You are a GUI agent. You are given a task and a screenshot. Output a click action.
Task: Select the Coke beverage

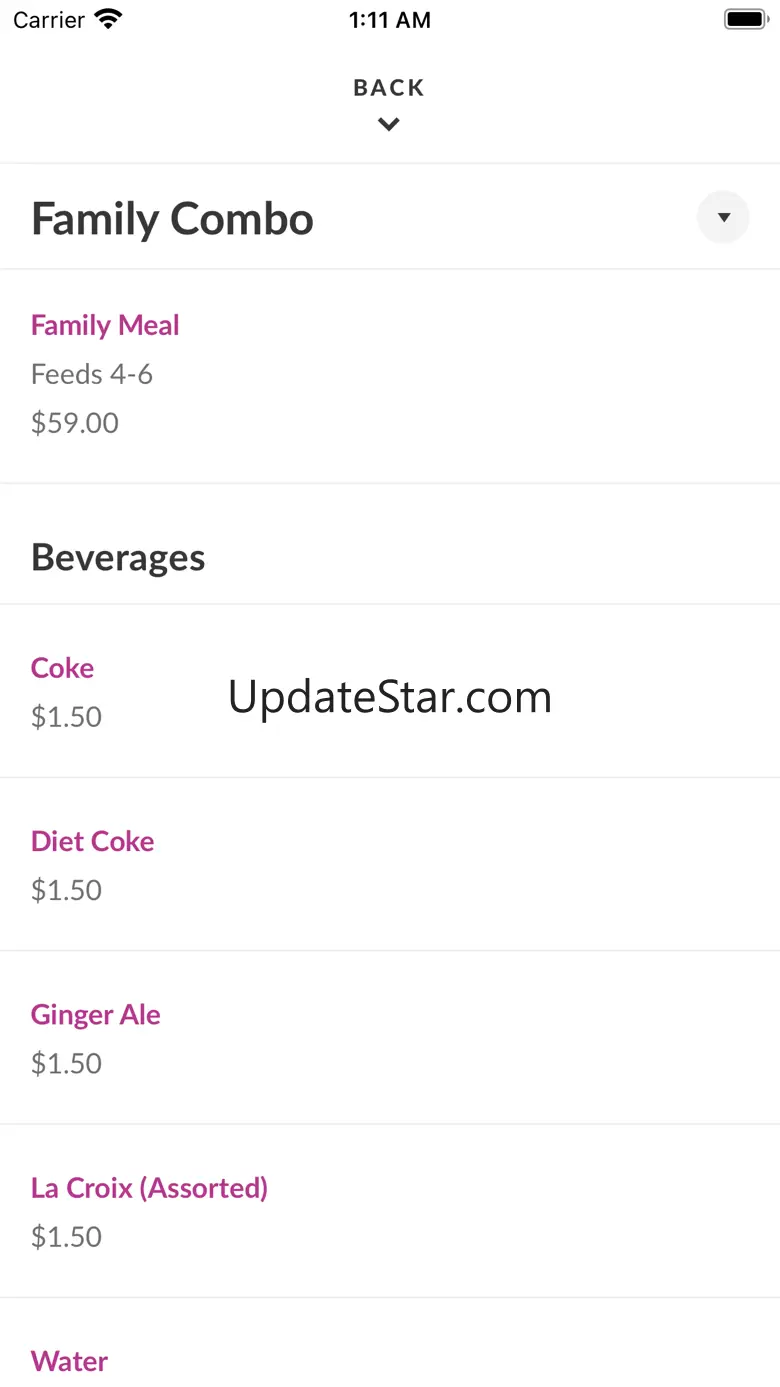62,668
